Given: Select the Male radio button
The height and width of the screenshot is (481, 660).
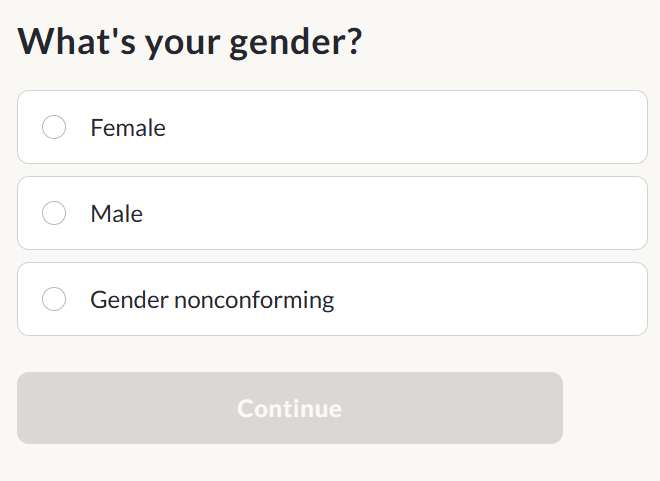Looking at the screenshot, I should pyautogui.click(x=54, y=213).
